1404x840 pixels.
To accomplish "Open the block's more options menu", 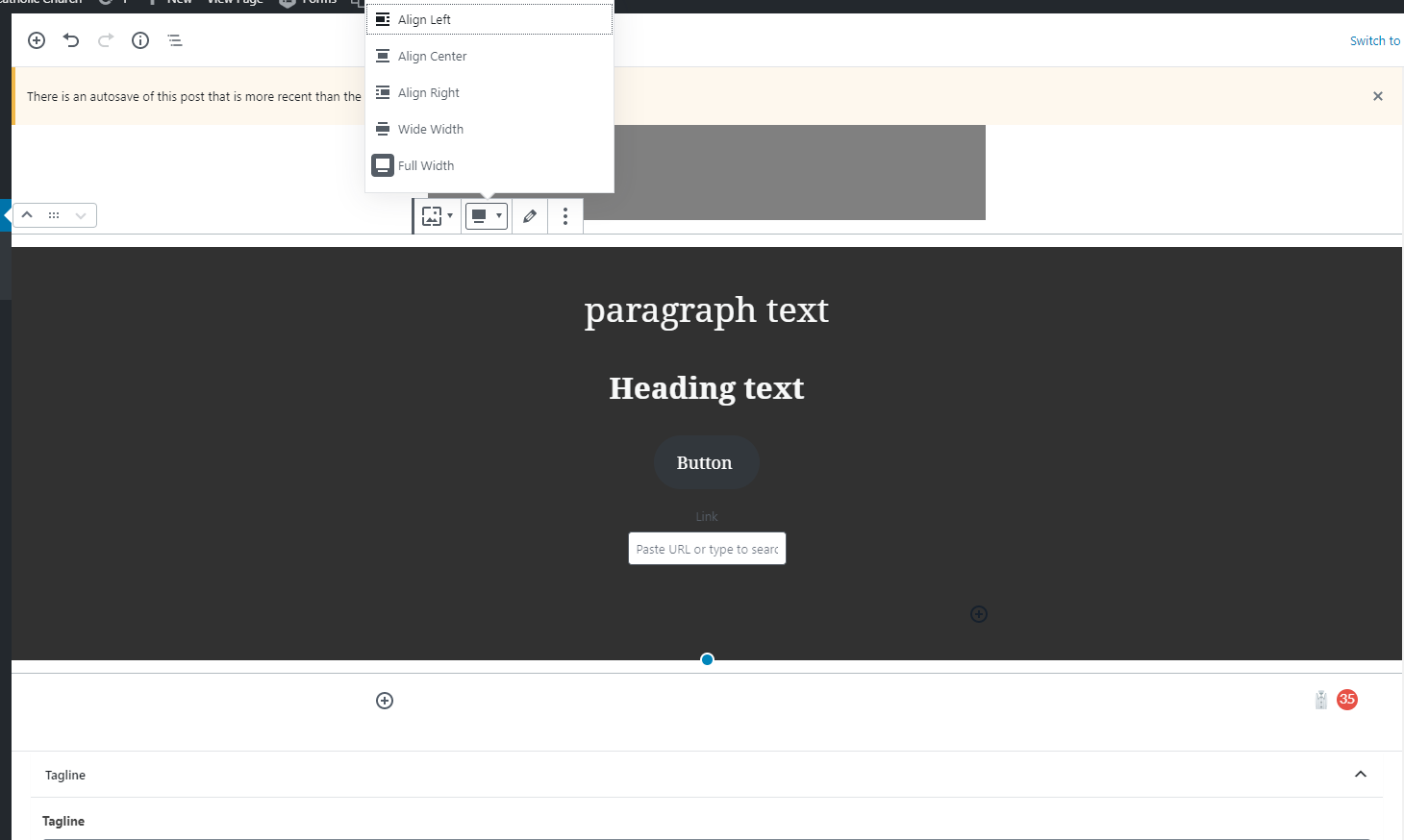I will click(565, 216).
